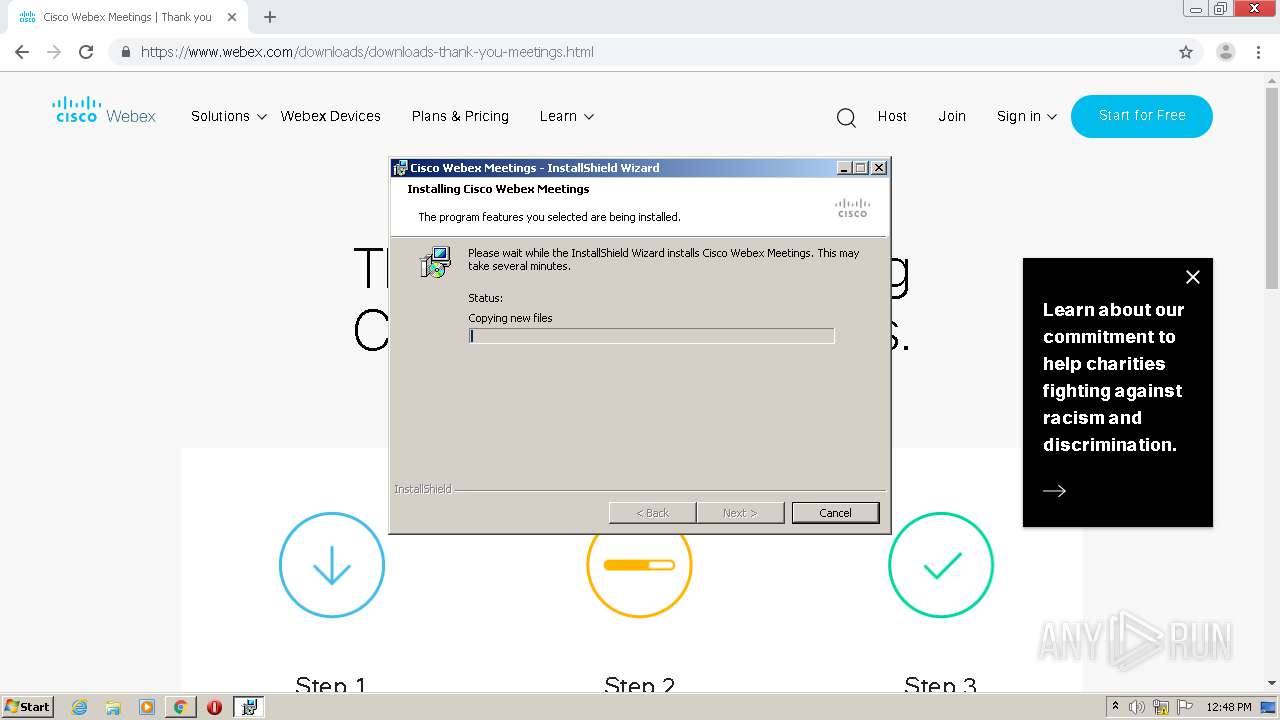Image resolution: width=1280 pixels, height=720 pixels.
Task: Open Webex Devices page
Action: point(331,116)
